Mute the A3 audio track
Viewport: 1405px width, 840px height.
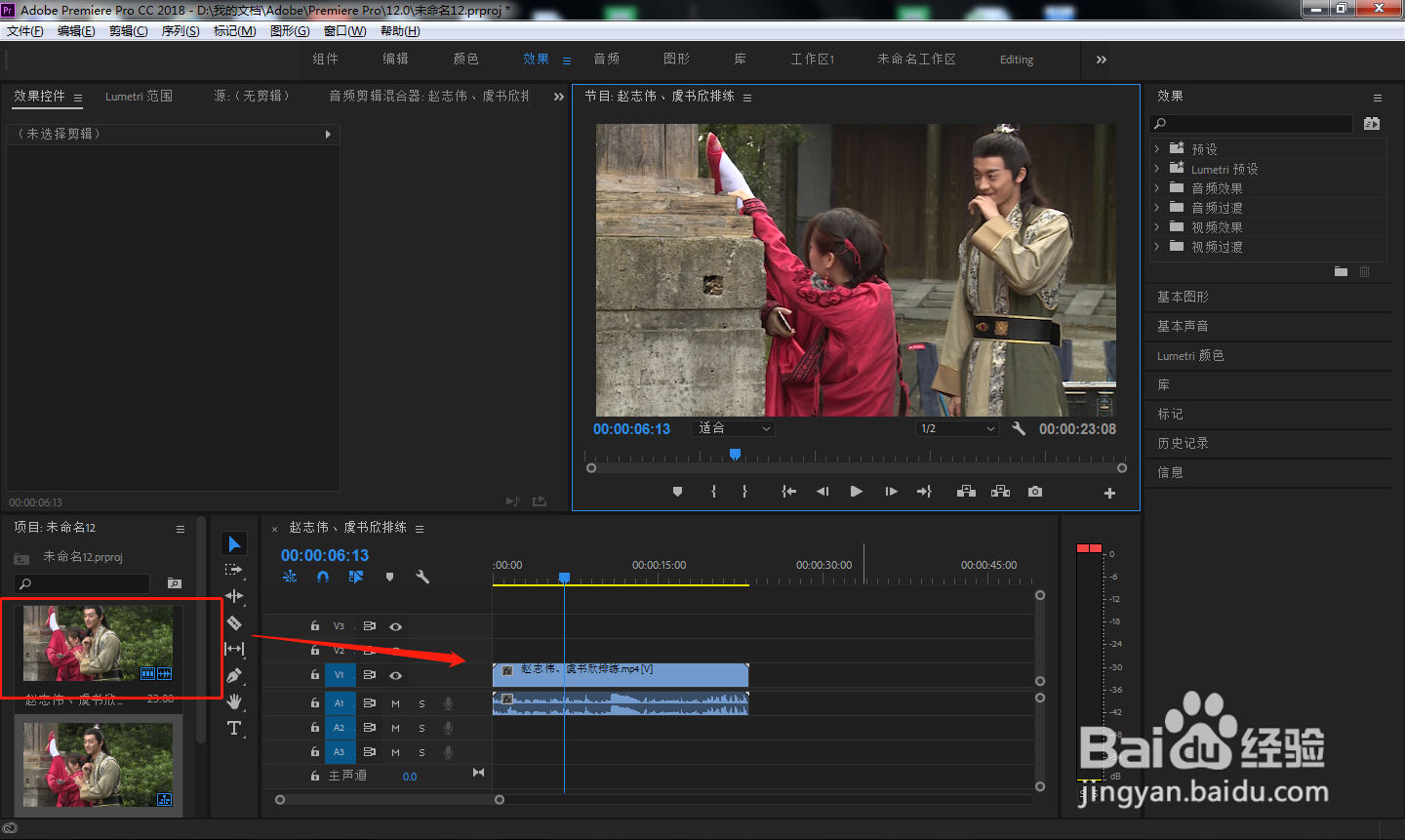click(x=395, y=752)
